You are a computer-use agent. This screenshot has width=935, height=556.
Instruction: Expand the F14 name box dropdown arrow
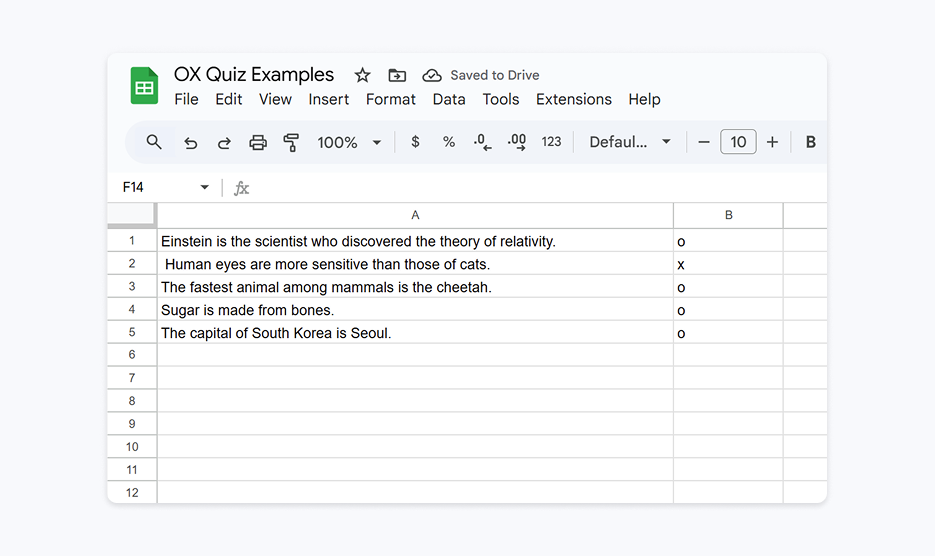pos(205,187)
